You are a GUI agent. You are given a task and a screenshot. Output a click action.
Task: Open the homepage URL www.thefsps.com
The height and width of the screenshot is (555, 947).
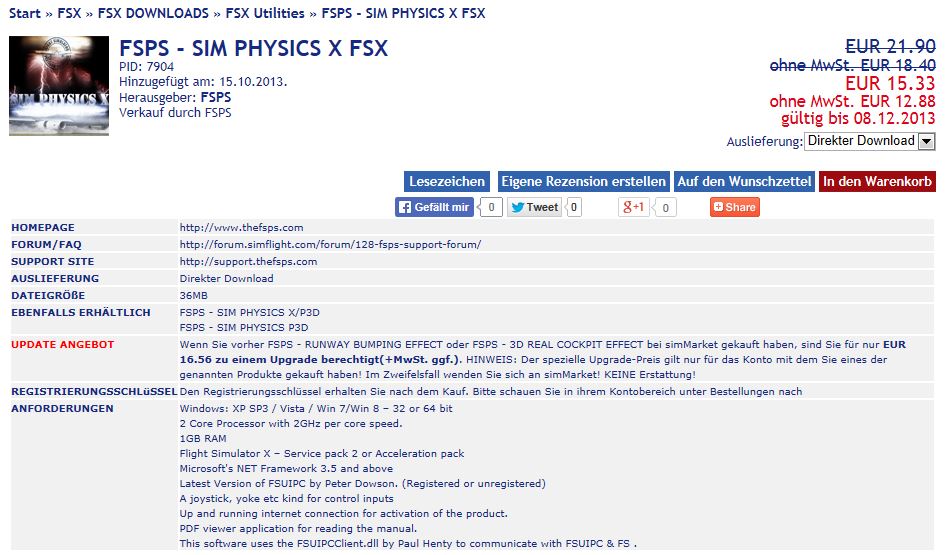(x=242, y=228)
